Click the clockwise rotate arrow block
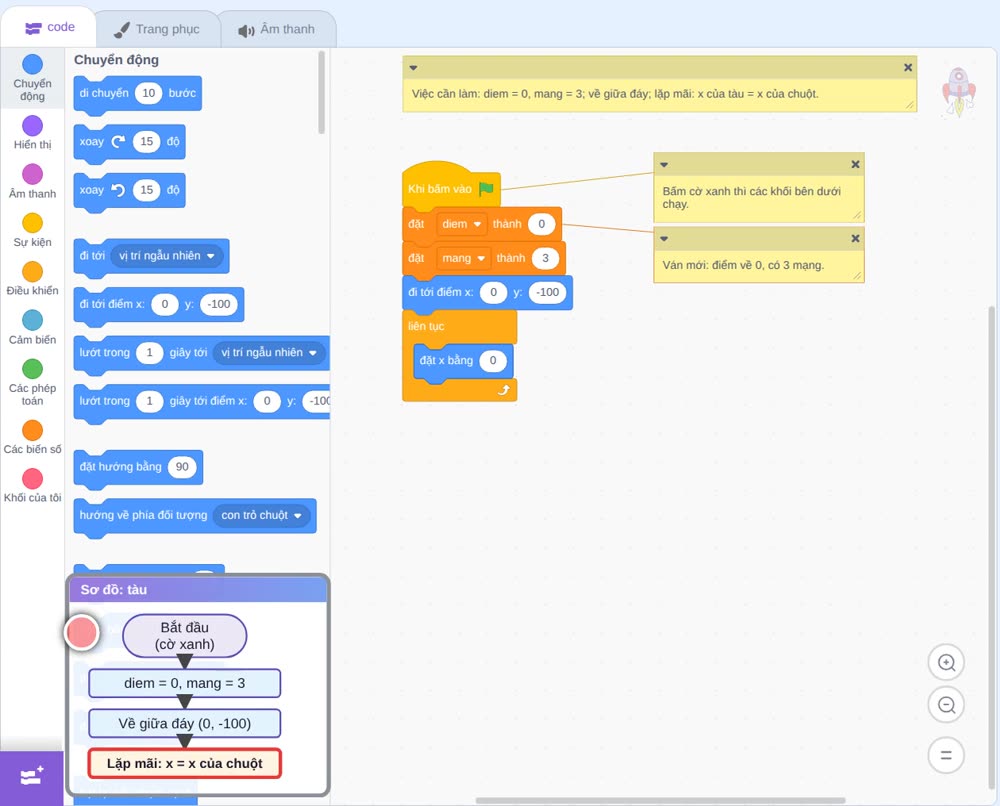 (x=118, y=142)
